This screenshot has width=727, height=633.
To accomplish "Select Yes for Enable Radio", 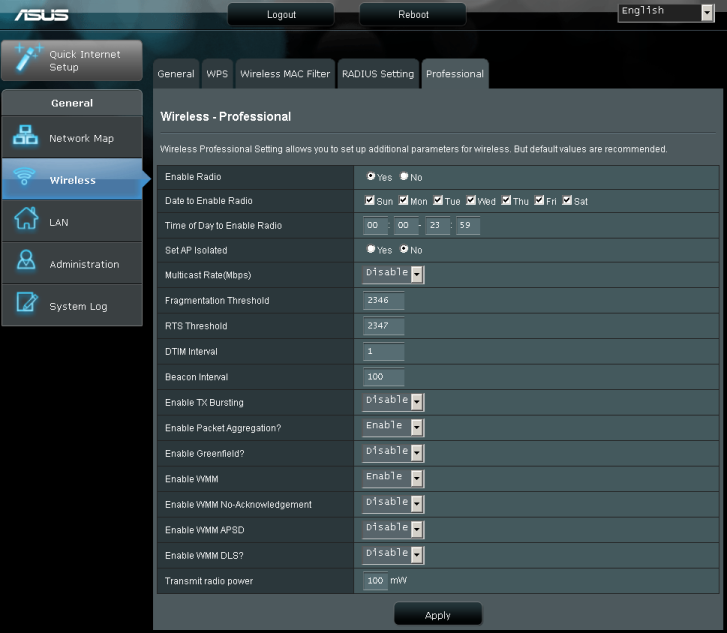I will click(x=370, y=176).
